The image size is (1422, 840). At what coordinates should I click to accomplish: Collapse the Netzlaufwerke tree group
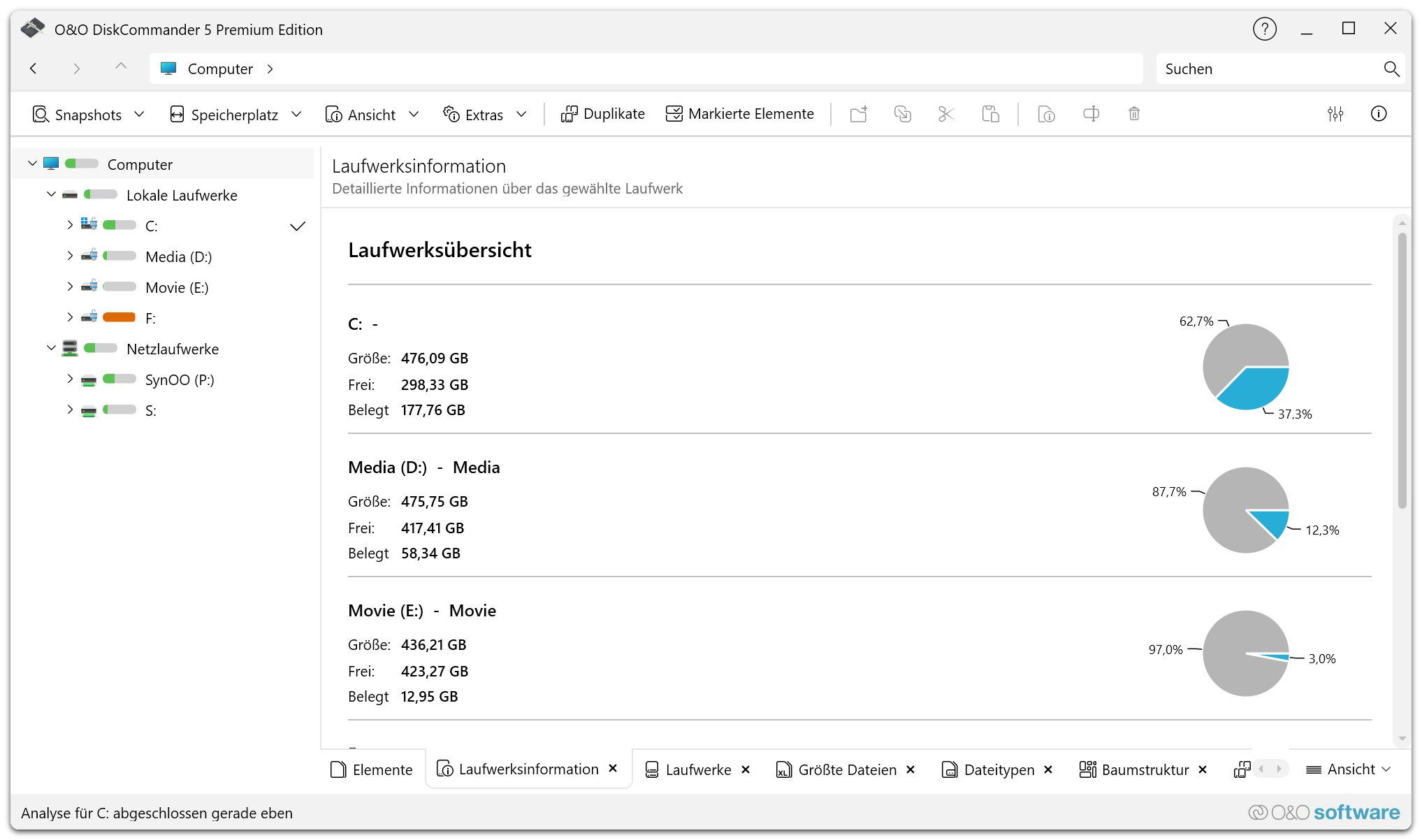[x=51, y=348]
